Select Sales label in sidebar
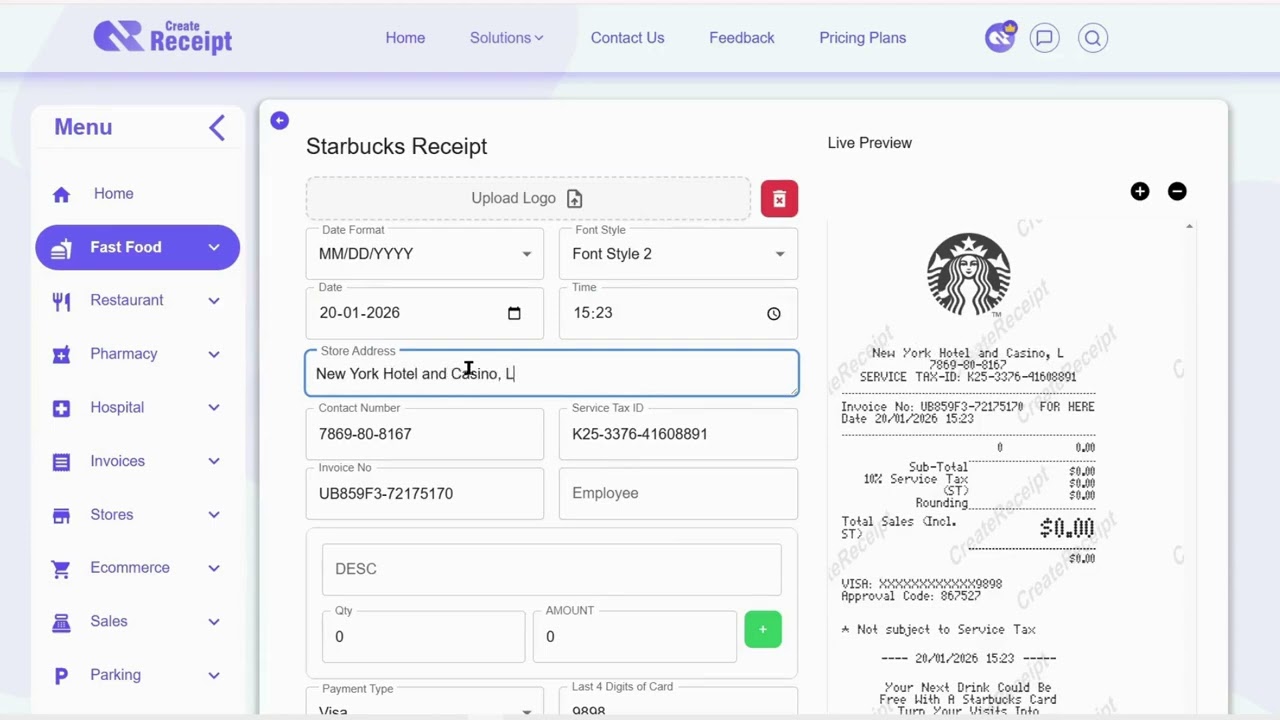Screen dimensions: 1280x720 point(108,621)
